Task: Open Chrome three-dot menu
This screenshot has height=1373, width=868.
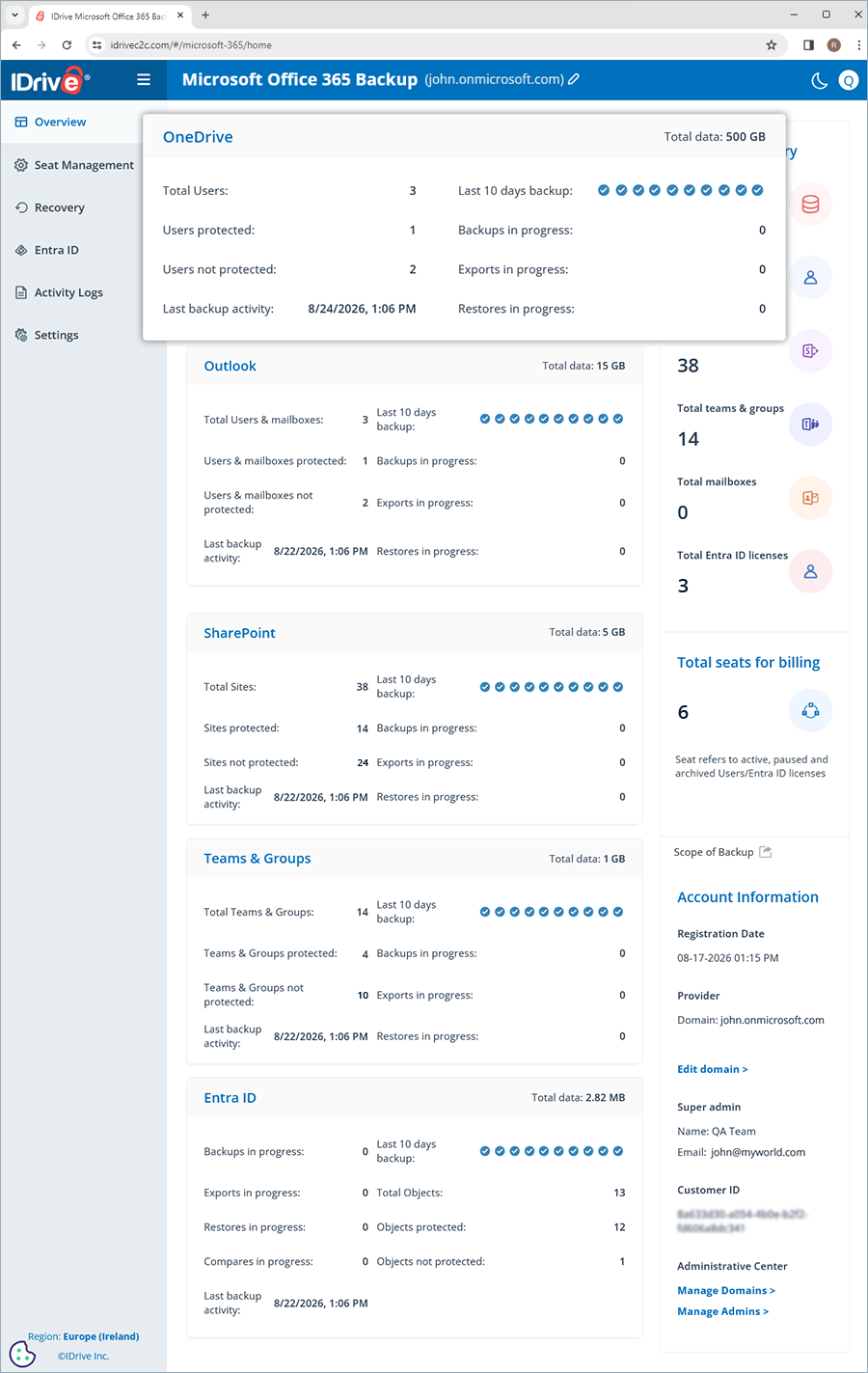Action: [x=858, y=44]
